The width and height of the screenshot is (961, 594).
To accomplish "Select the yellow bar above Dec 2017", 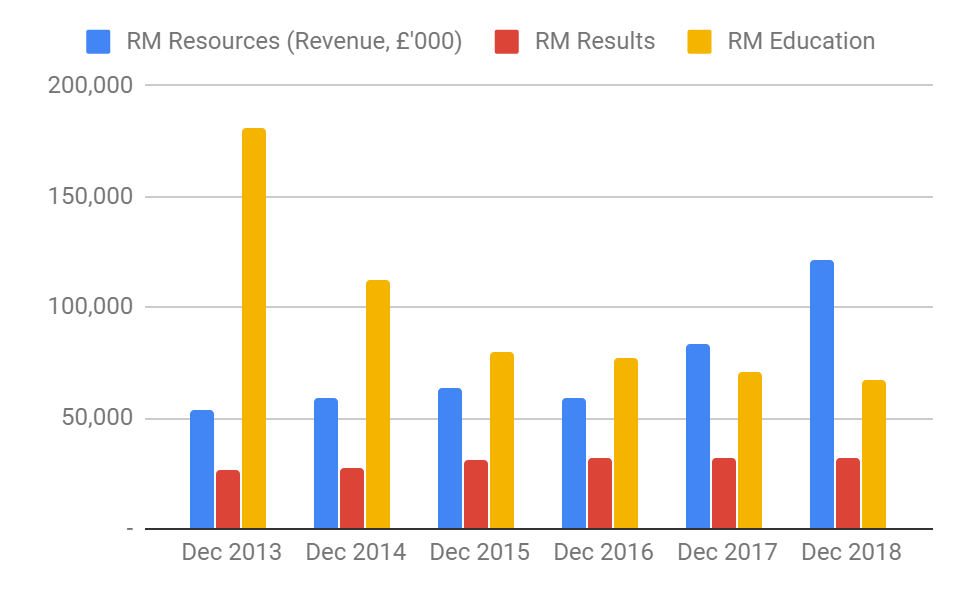I will point(750,450).
